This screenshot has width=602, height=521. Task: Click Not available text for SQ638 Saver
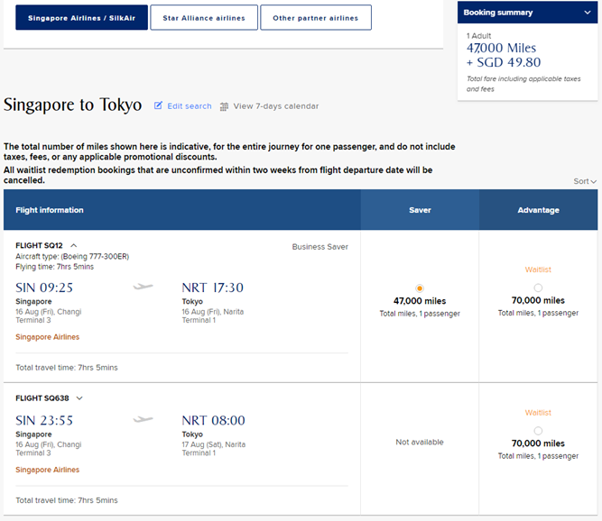point(419,442)
